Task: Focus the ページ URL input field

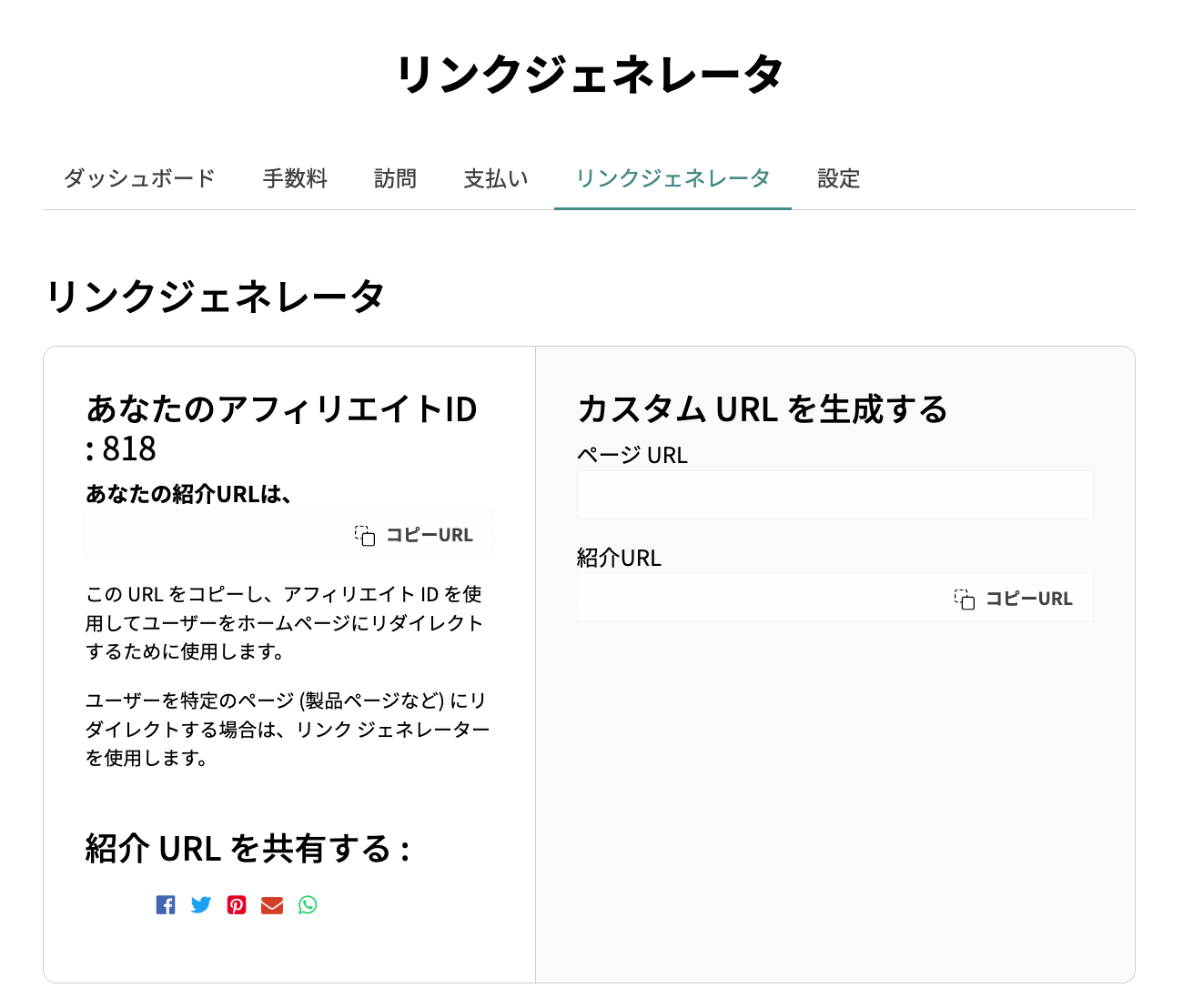Action: 834,495
